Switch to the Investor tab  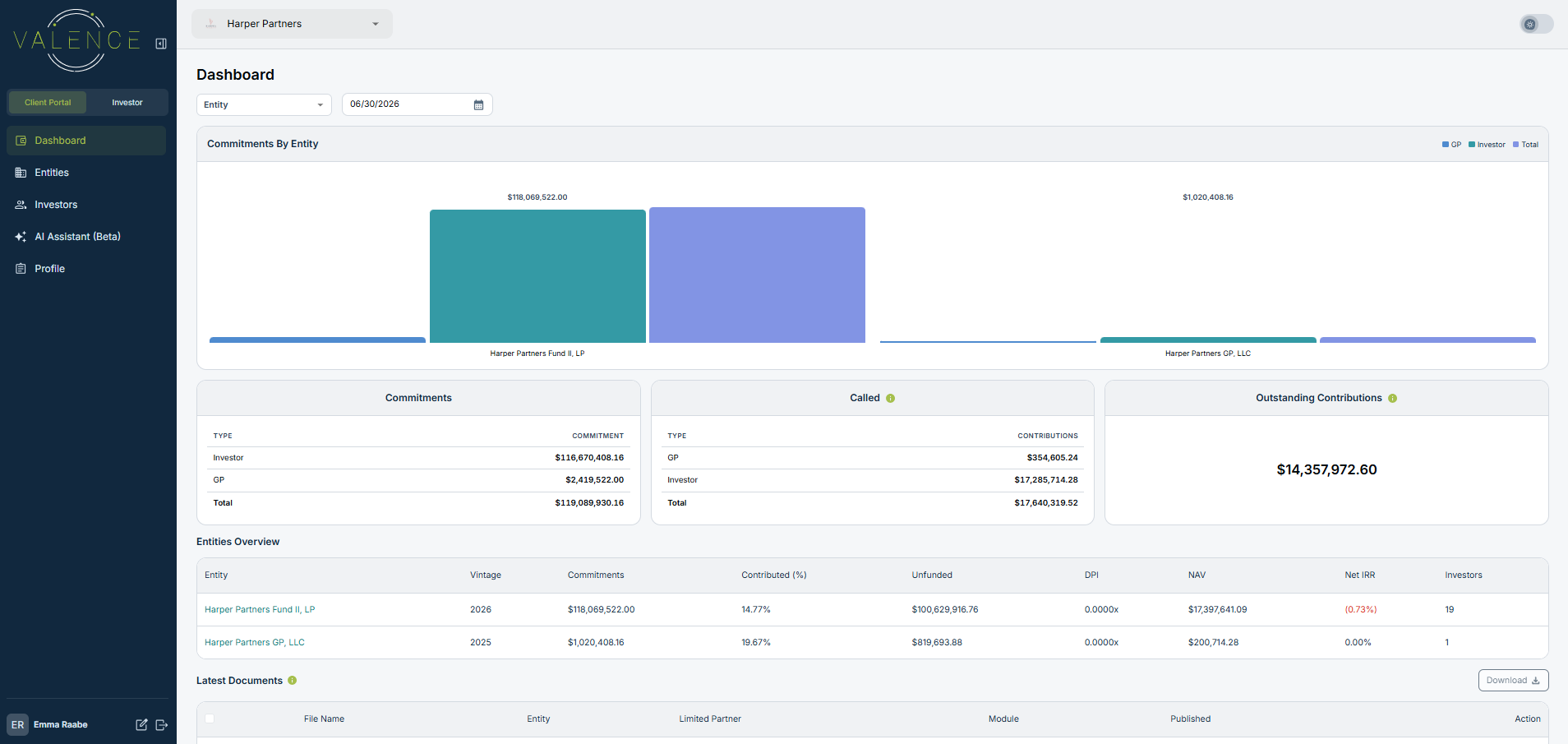(x=127, y=103)
